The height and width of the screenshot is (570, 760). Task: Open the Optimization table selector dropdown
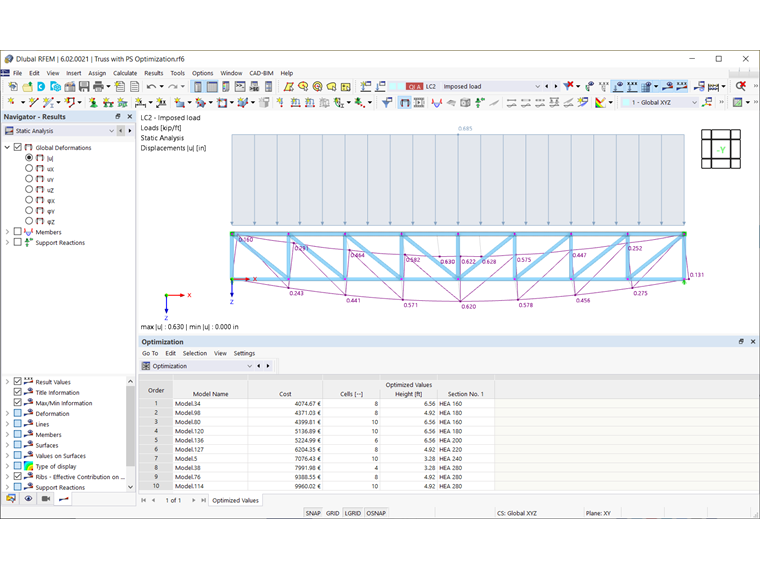[249, 366]
